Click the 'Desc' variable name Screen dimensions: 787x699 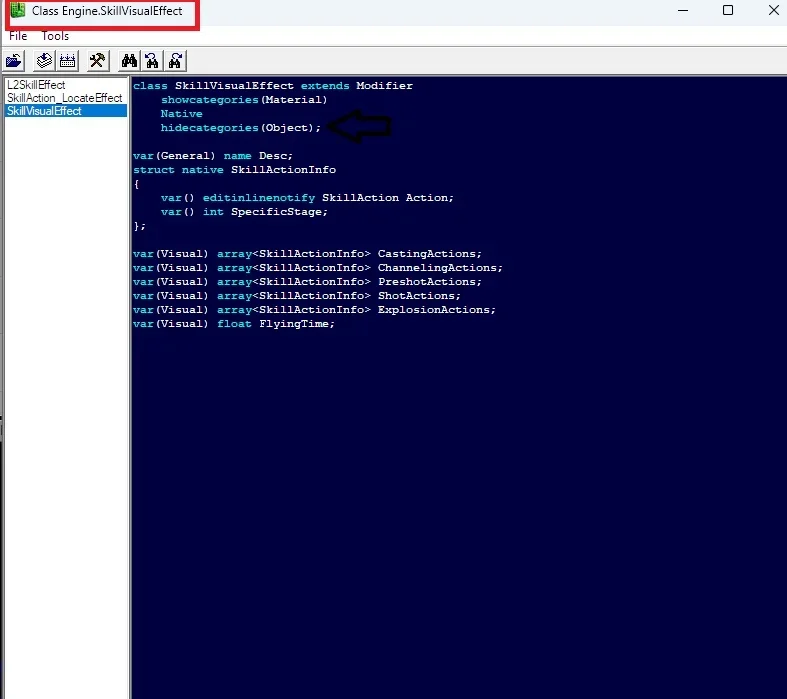(273, 156)
